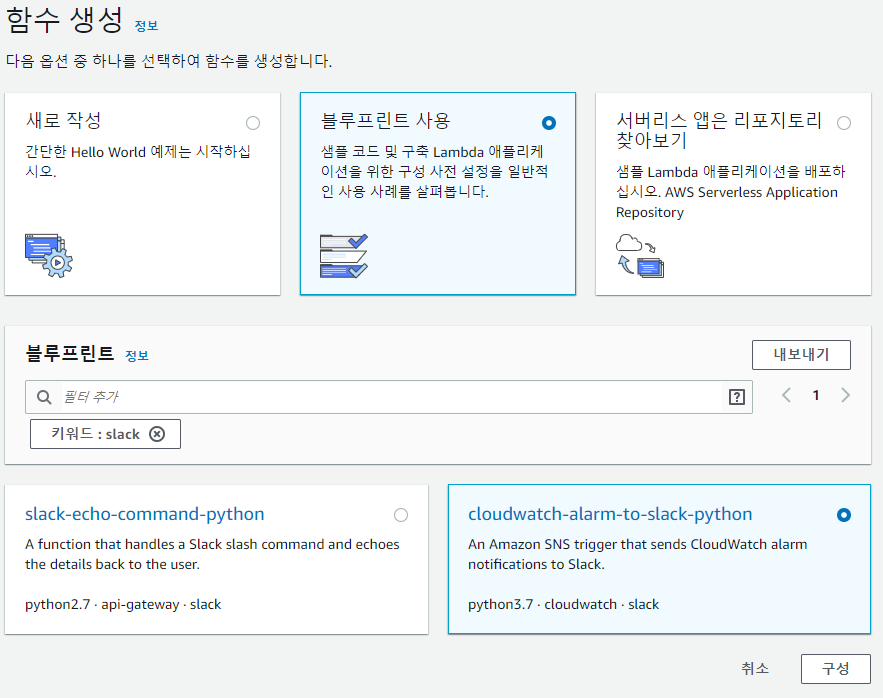
Task: Remove the 키워드 : slack filter chip
Action: pos(157,434)
